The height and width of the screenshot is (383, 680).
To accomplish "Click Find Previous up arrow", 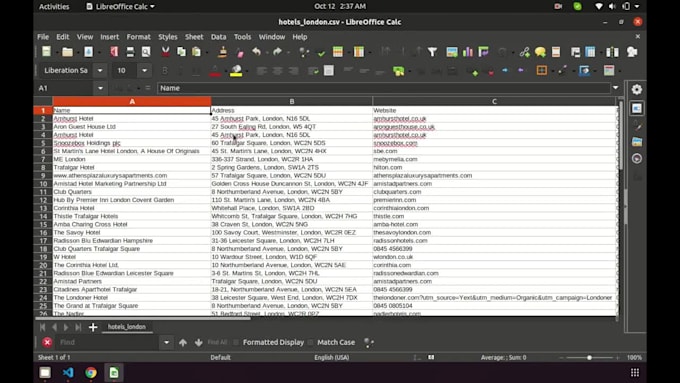I will 183,343.
